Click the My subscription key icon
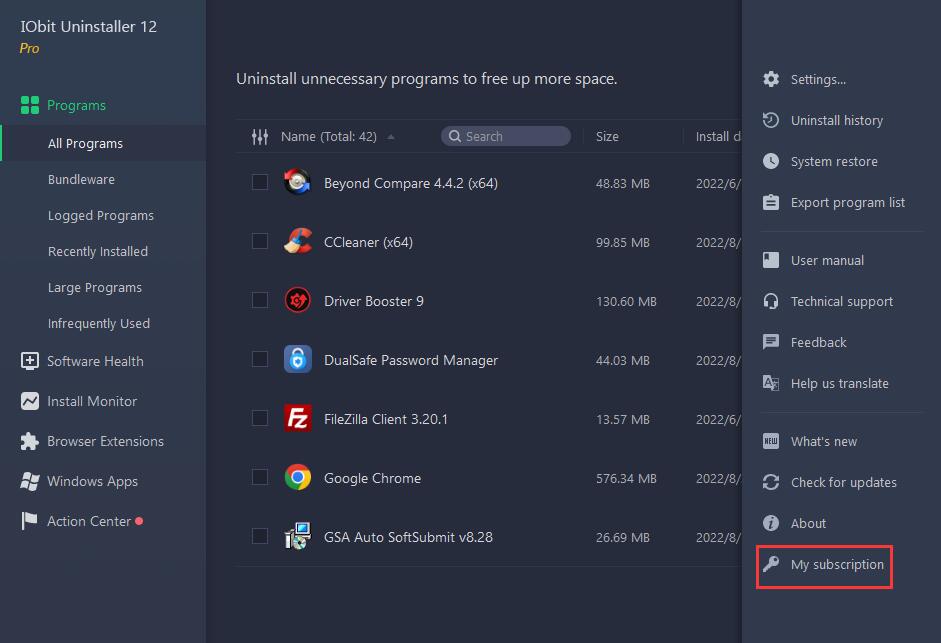941x643 pixels. coord(771,564)
